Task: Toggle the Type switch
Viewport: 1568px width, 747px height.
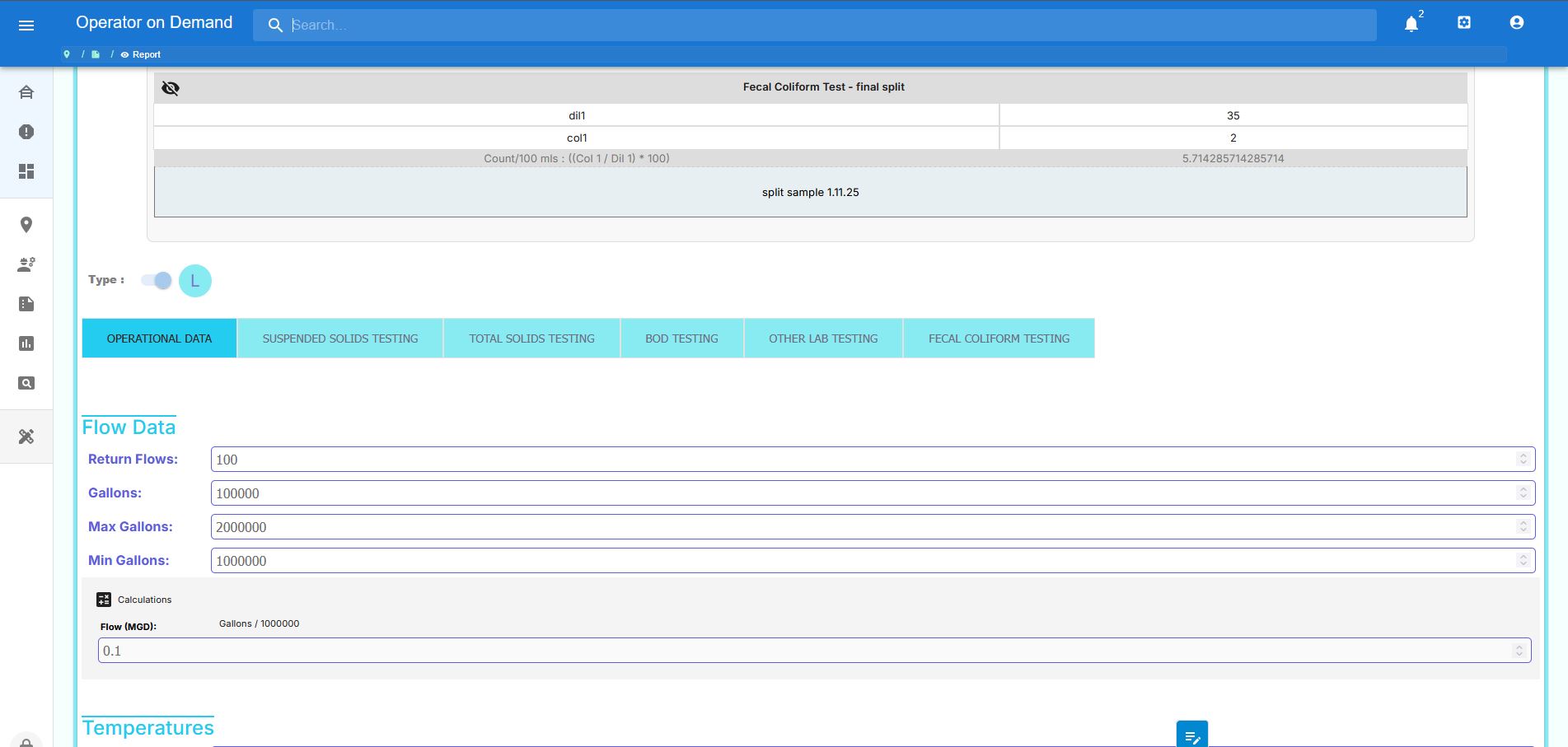Action: 157,281
